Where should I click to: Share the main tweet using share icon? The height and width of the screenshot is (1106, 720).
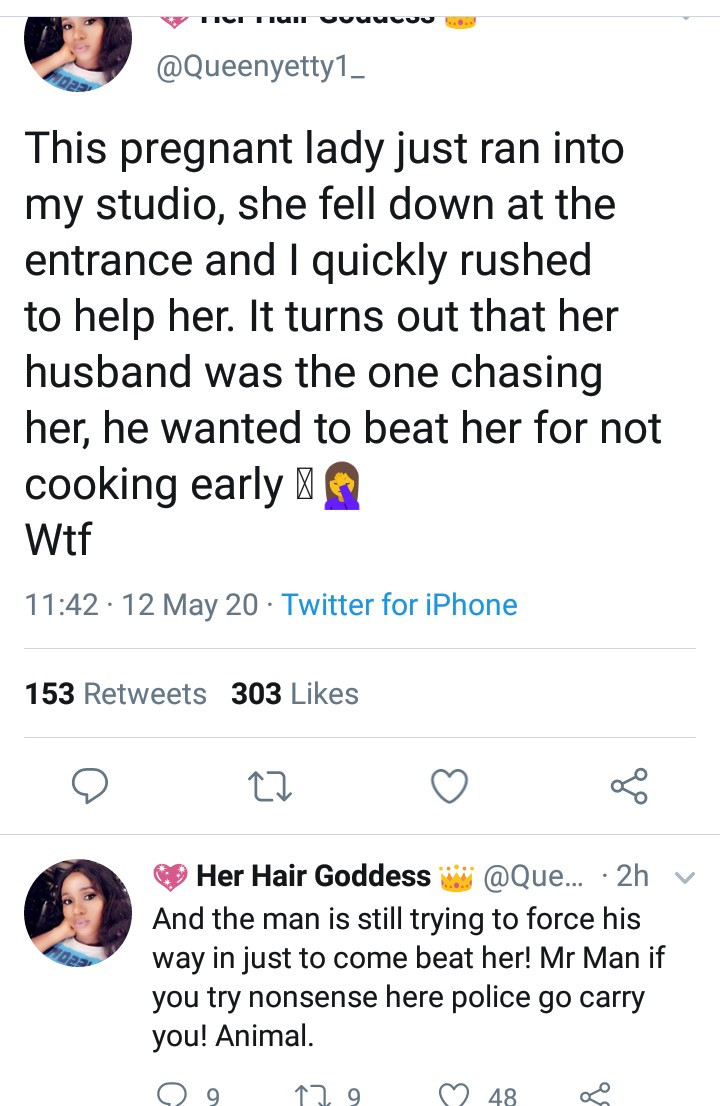click(629, 787)
